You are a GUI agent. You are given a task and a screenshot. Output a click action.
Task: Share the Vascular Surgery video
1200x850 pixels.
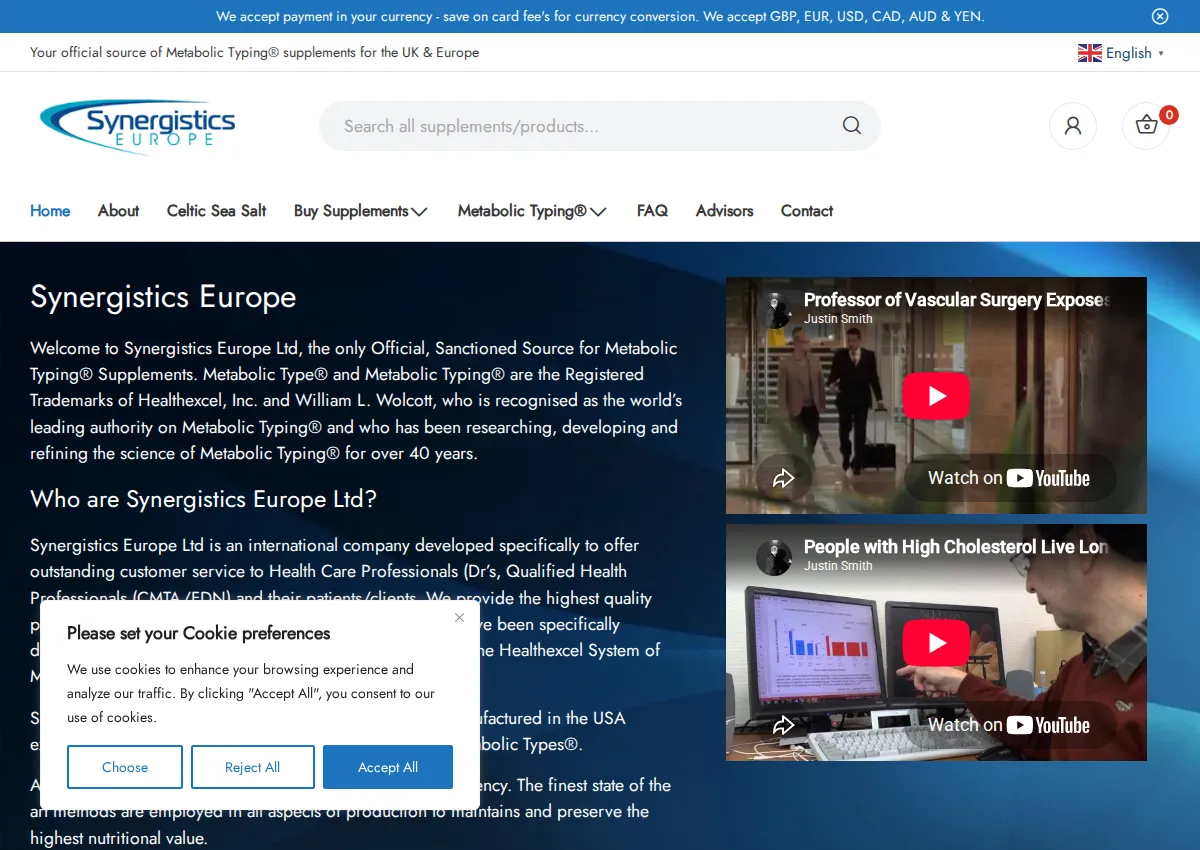(x=784, y=478)
